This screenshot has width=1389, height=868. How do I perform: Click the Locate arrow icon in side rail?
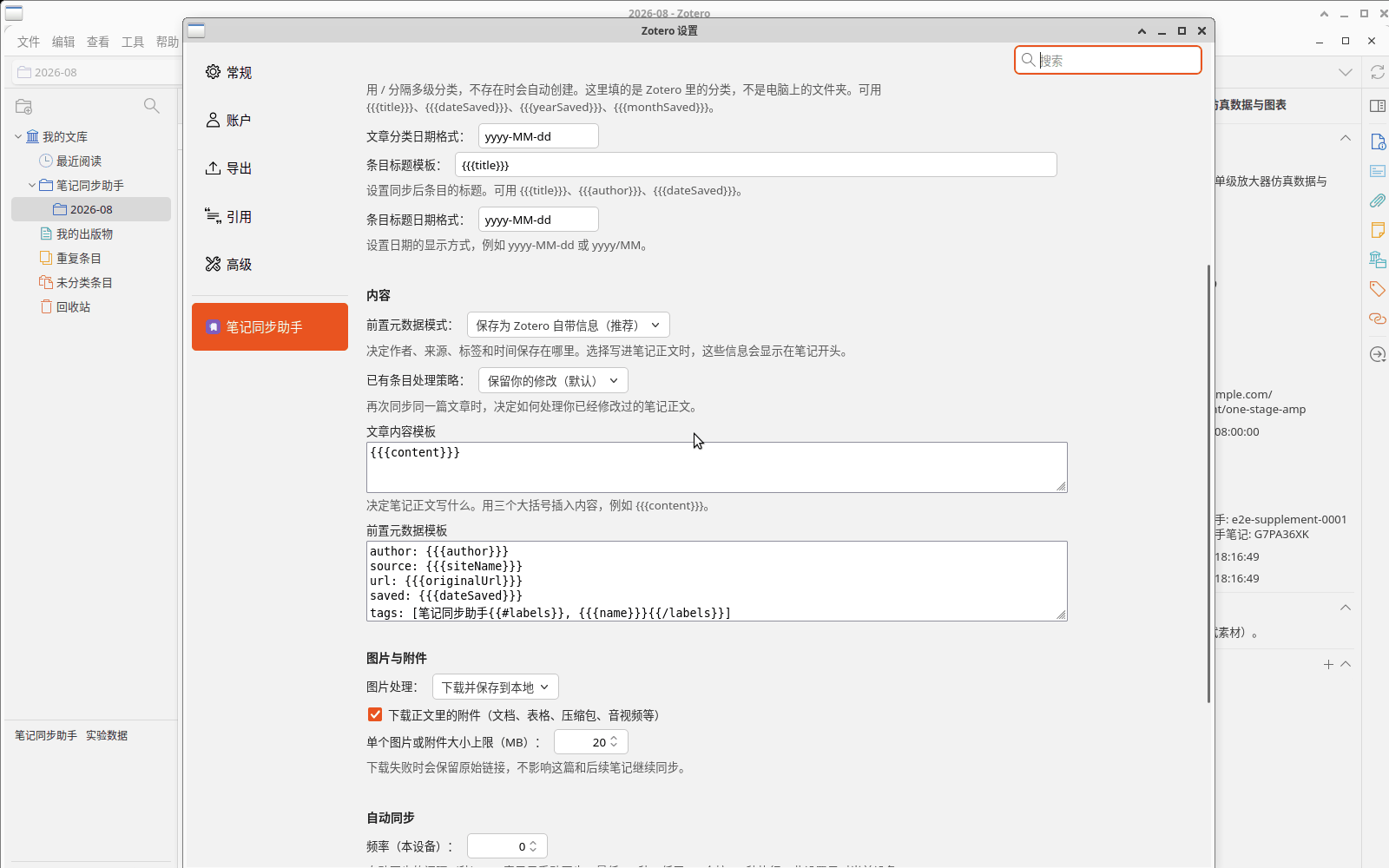click(x=1378, y=354)
